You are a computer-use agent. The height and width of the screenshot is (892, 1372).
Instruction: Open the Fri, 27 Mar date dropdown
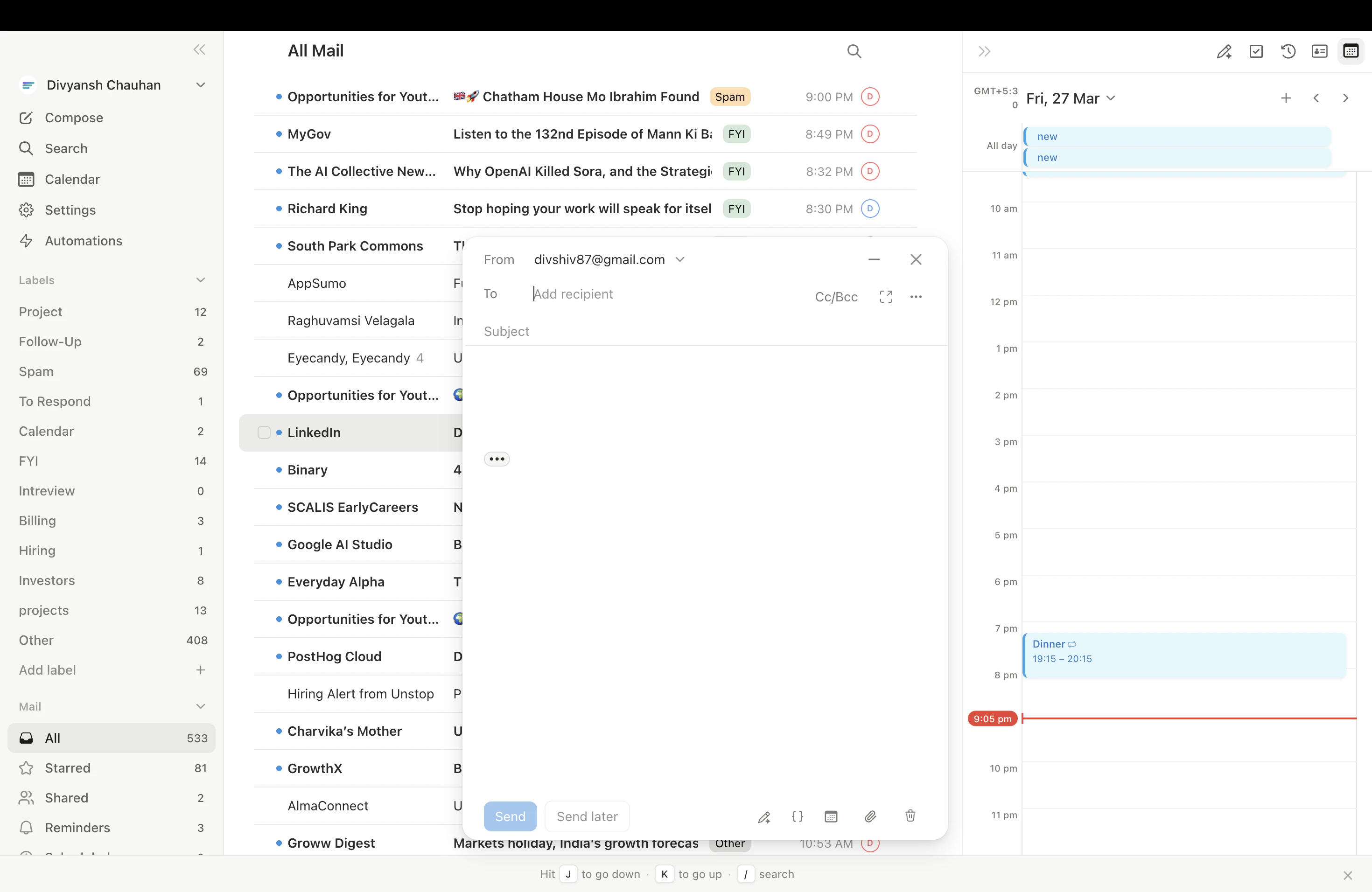1111,98
